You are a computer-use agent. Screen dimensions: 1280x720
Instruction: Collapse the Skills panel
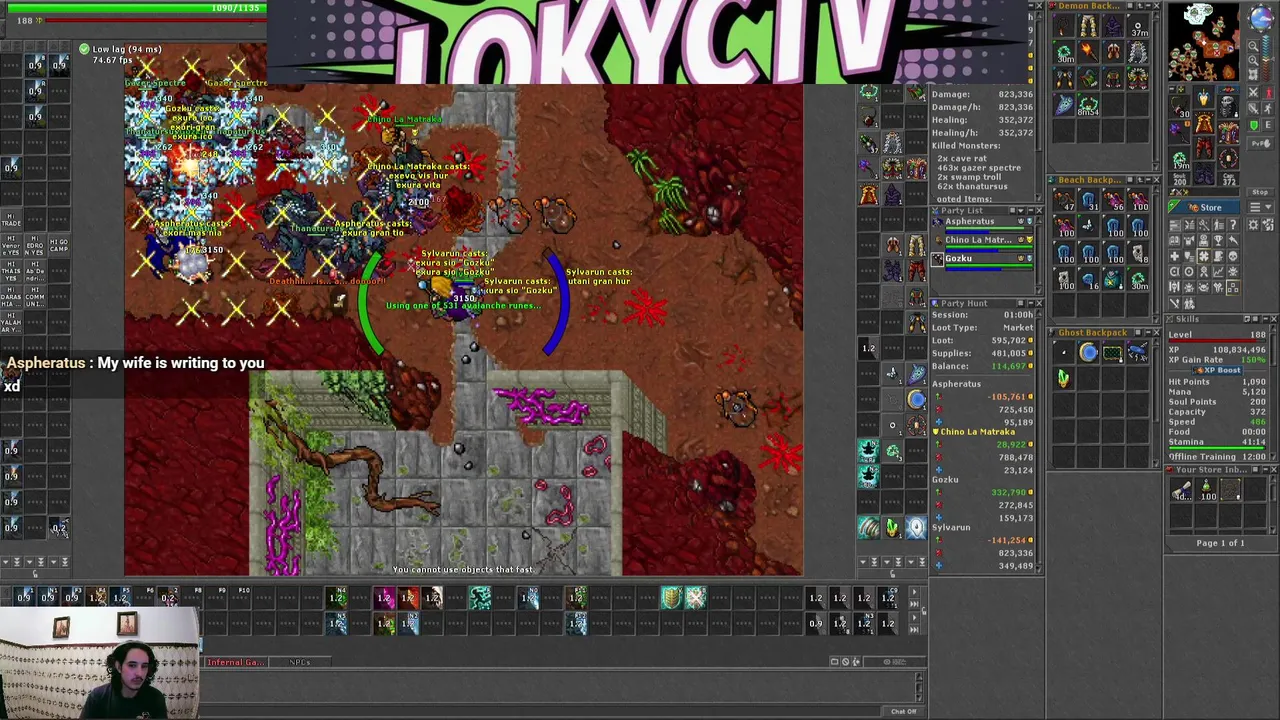1264,319
